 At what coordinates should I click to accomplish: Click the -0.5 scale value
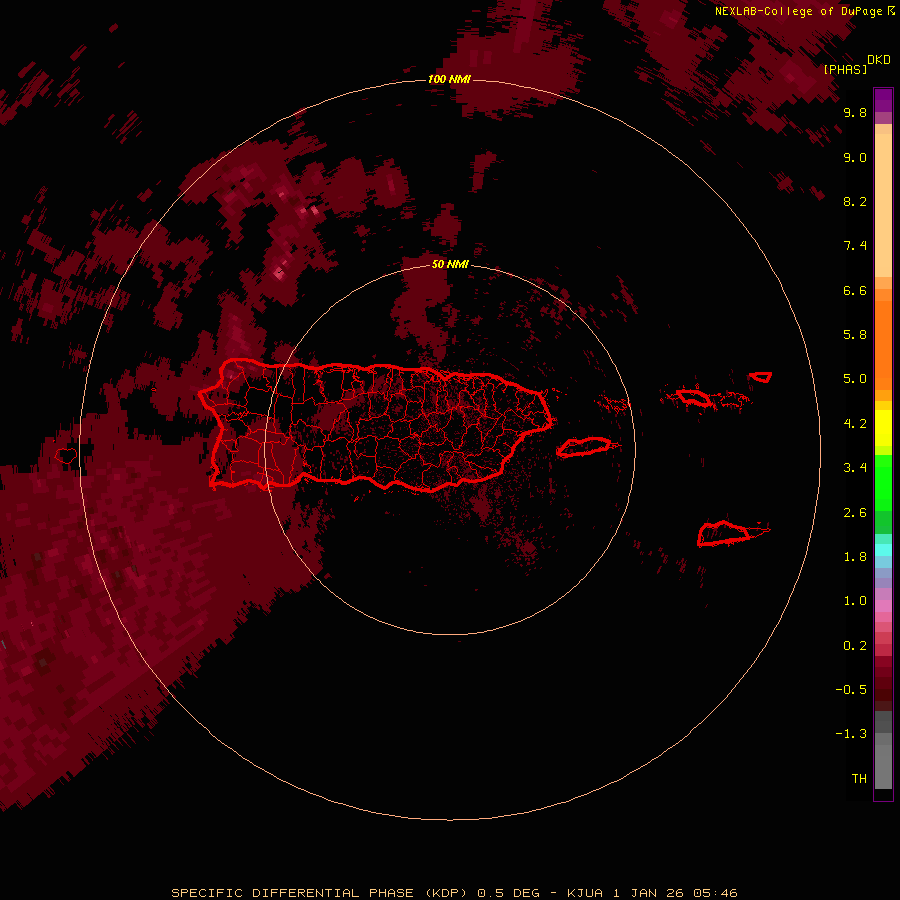(x=851, y=690)
